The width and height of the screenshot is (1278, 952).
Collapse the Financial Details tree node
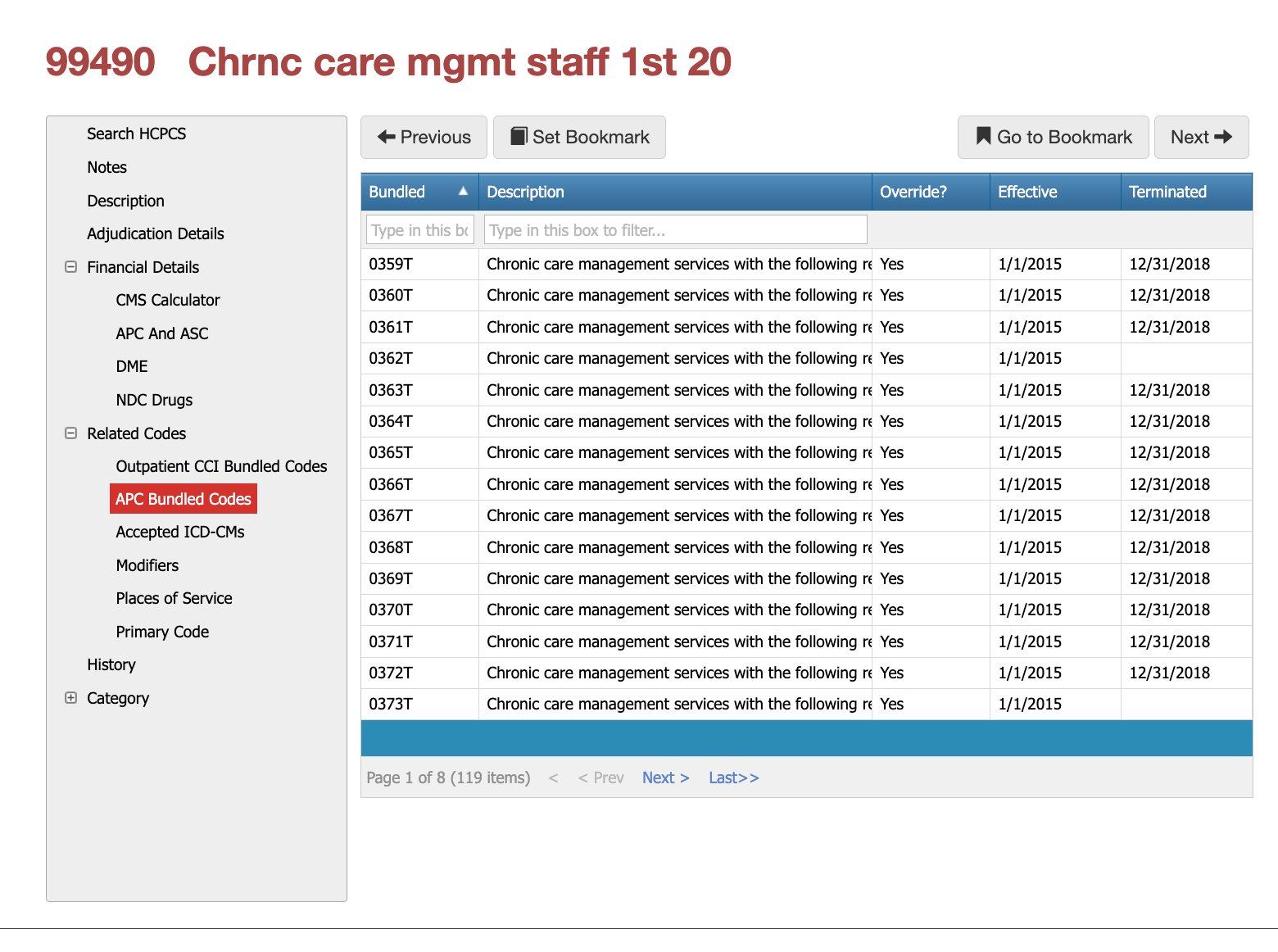point(71,267)
